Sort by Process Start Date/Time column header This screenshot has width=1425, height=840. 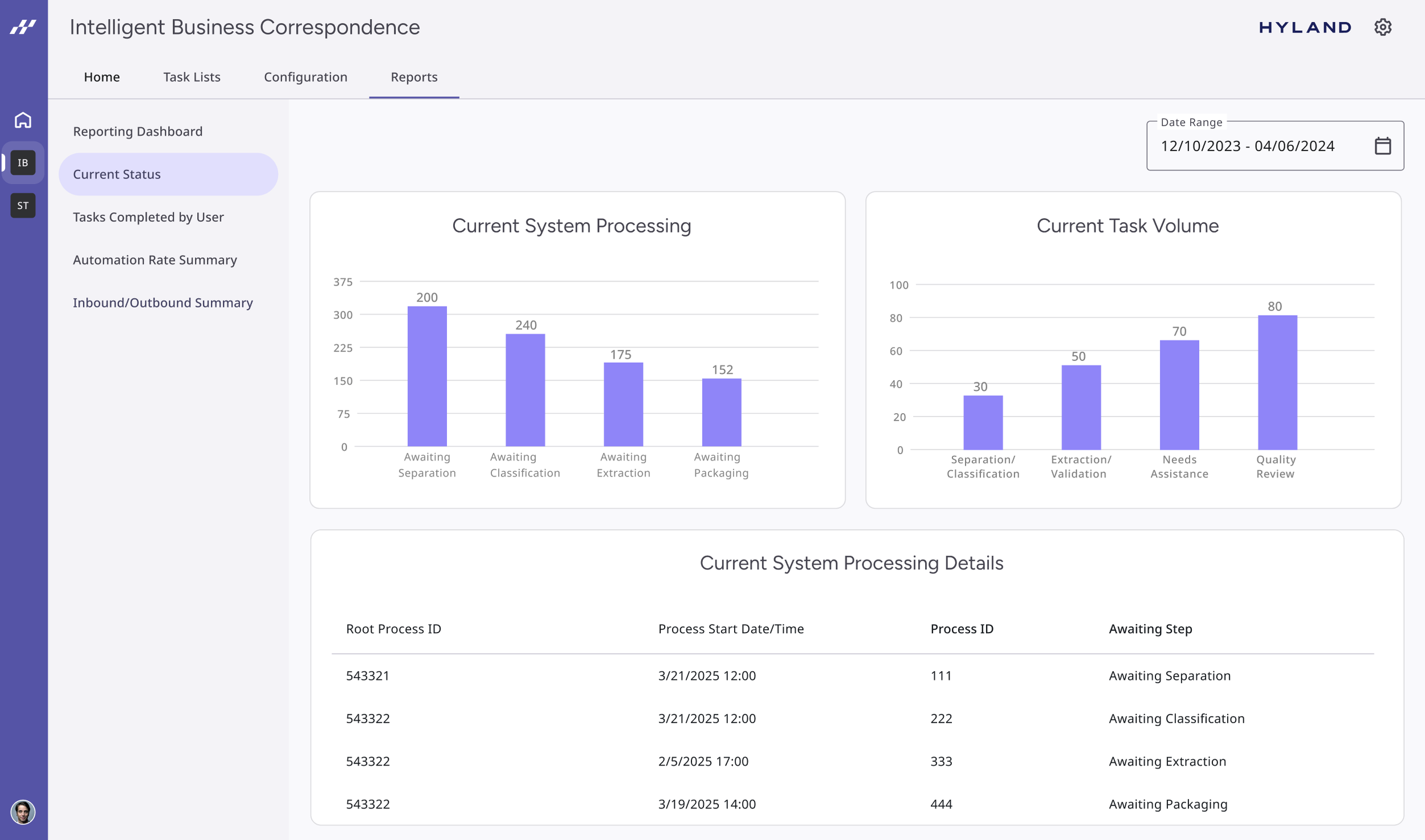coord(731,629)
